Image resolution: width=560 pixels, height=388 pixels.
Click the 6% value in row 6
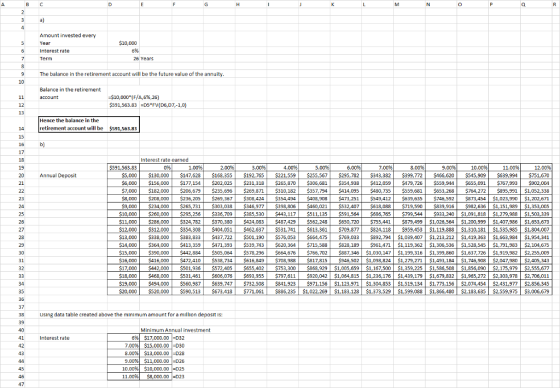[136, 51]
